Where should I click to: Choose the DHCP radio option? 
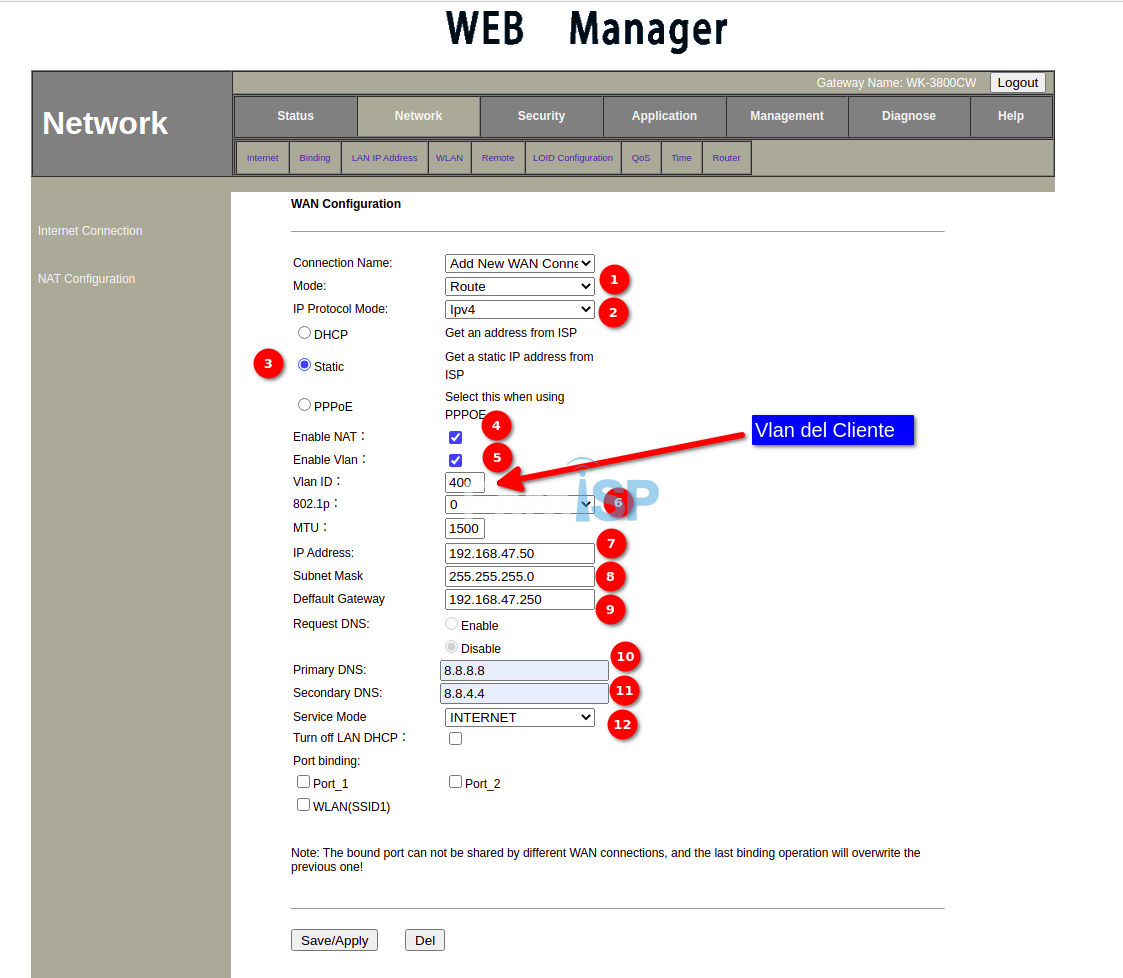(x=304, y=332)
